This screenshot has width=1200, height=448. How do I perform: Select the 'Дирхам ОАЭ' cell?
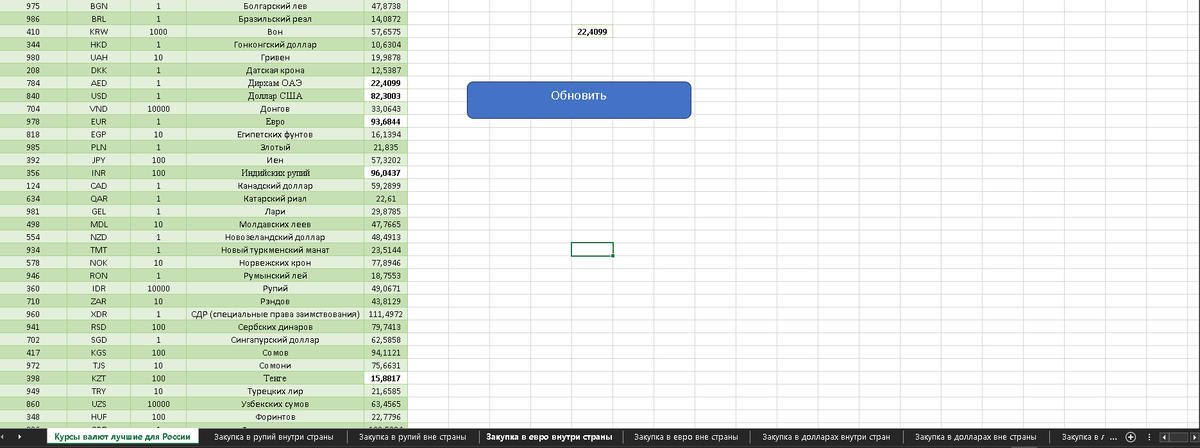[275, 83]
